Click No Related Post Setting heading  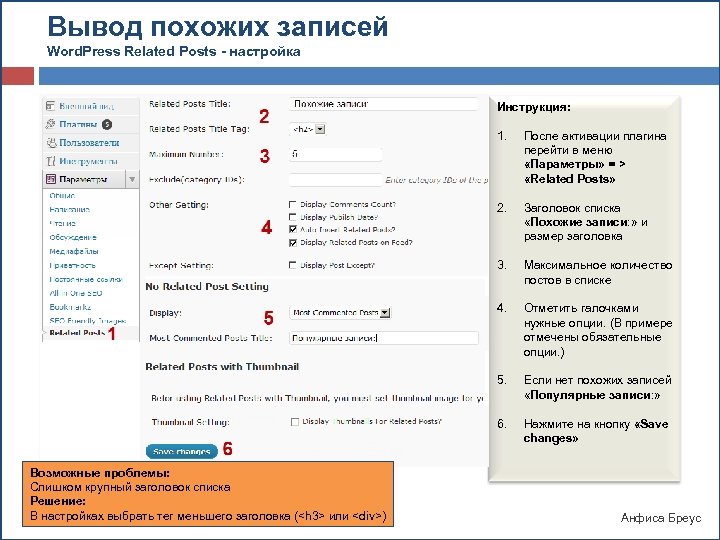(x=207, y=287)
